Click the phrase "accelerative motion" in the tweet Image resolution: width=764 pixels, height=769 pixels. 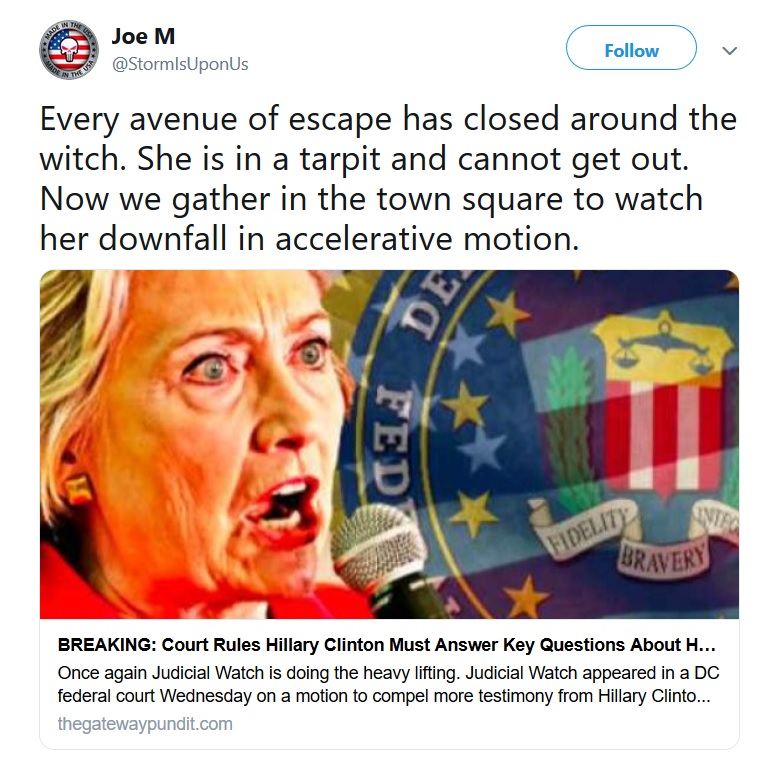(427, 238)
